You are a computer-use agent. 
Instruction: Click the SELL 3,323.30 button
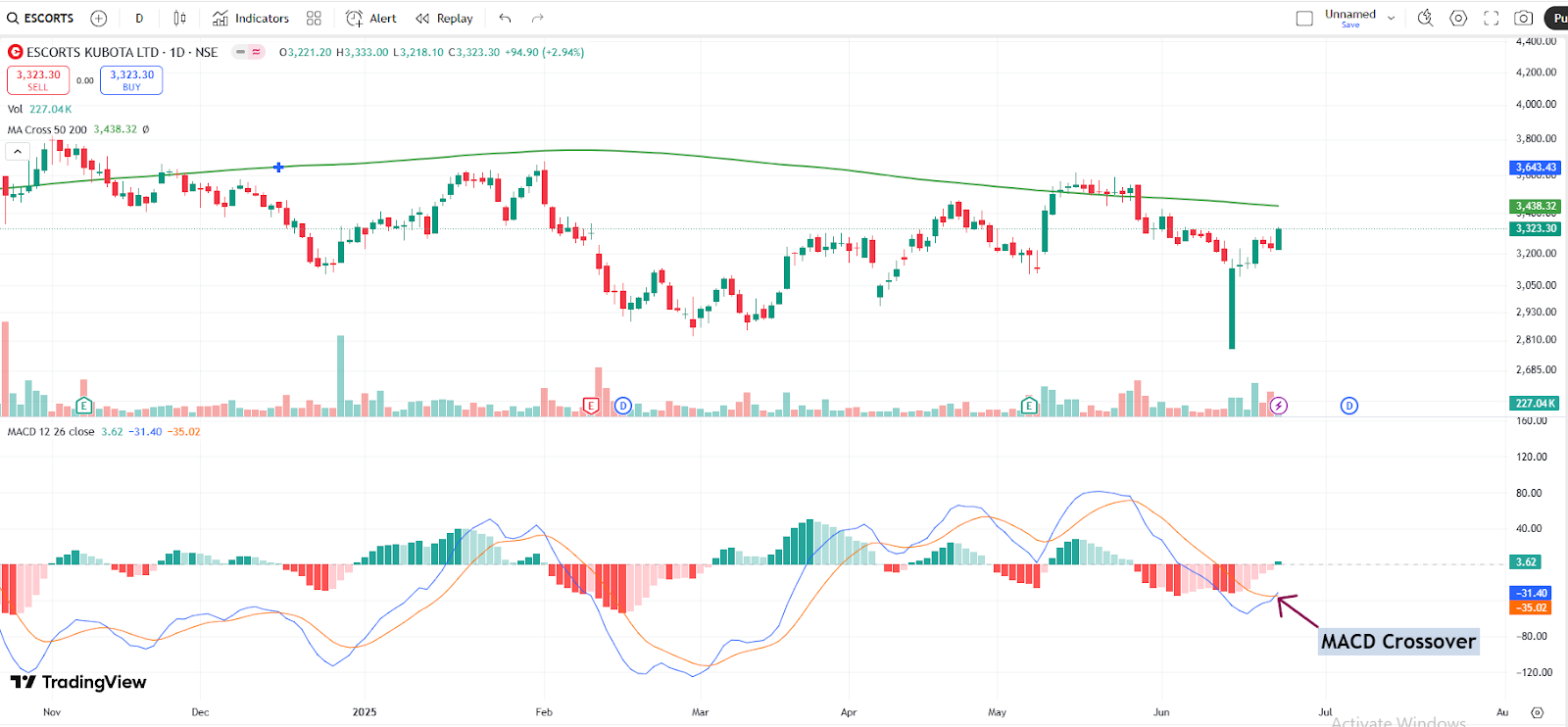(38, 80)
